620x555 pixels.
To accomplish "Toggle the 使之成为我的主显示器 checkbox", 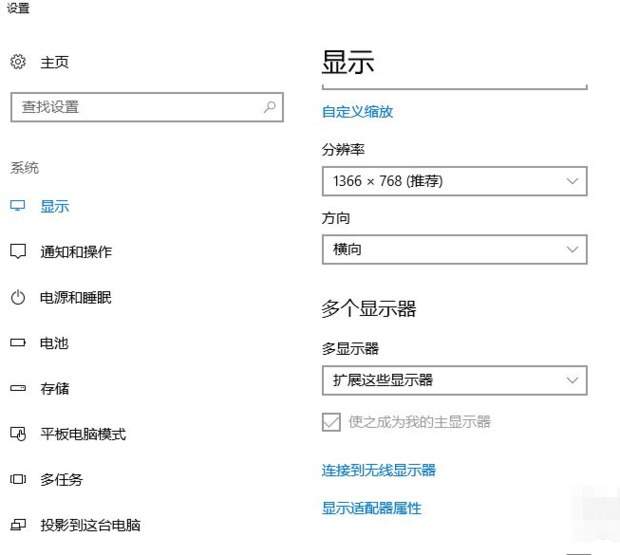I will [331, 422].
